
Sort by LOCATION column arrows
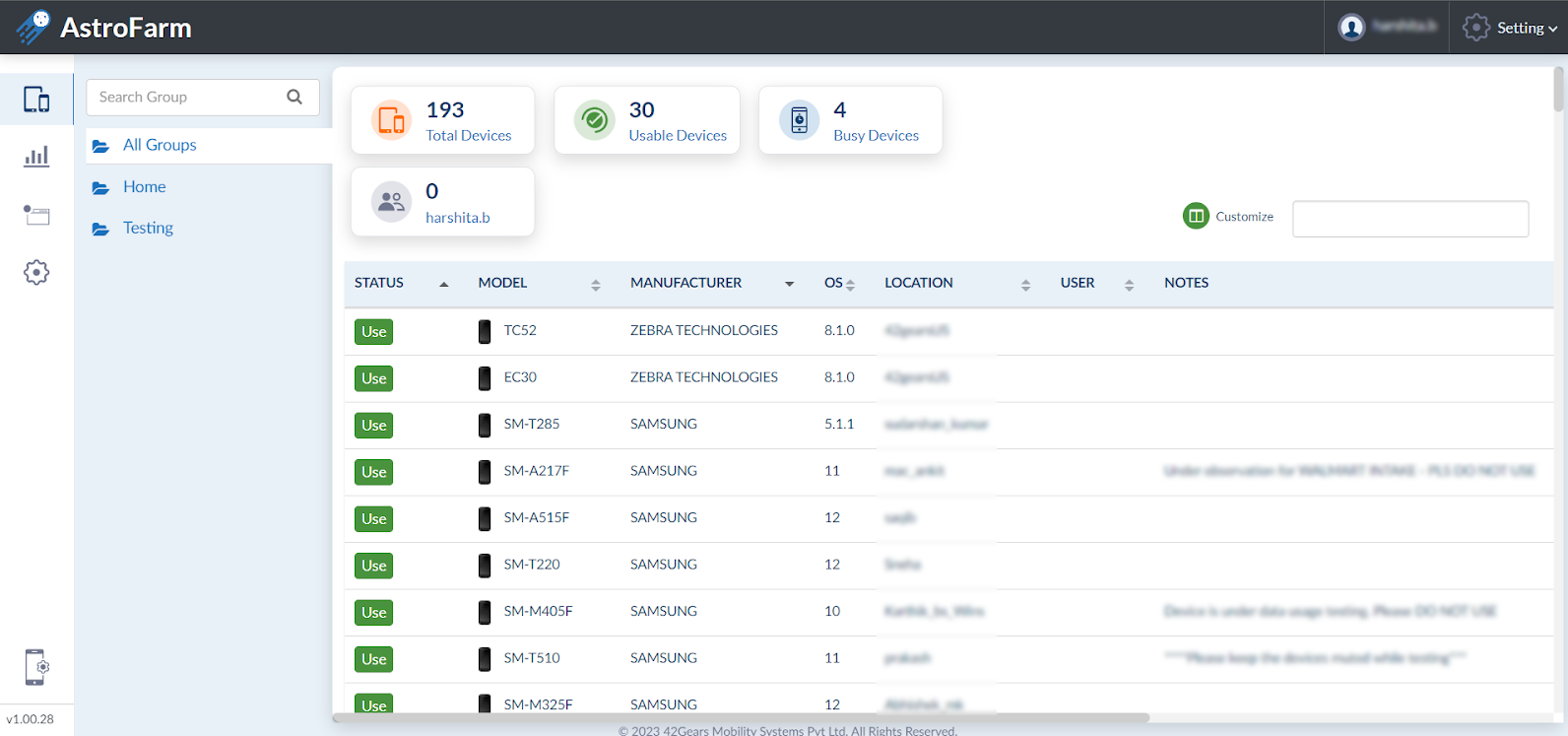[x=1025, y=285]
